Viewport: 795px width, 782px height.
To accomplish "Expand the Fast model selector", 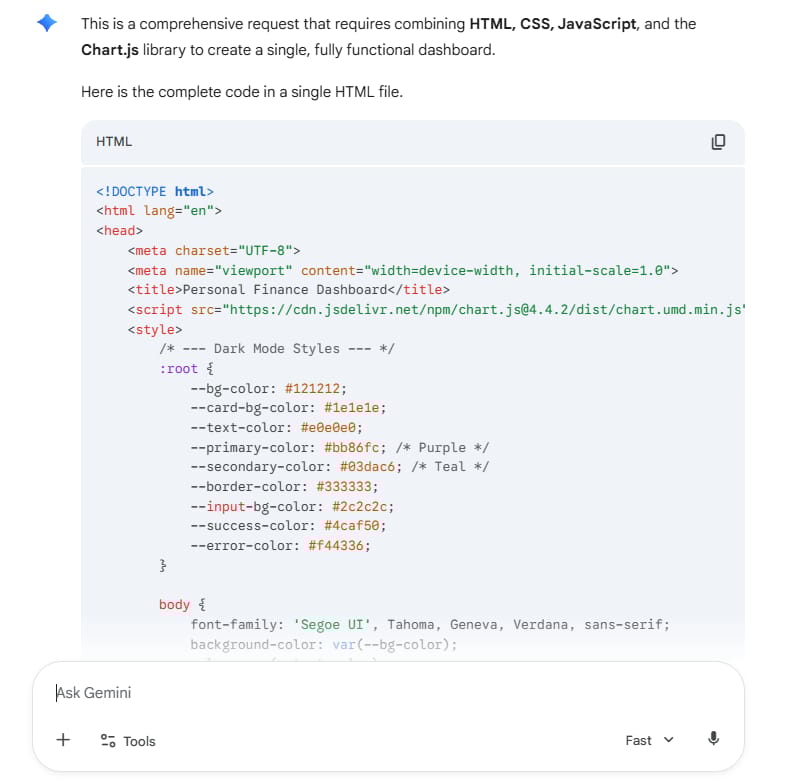I will click(x=649, y=740).
